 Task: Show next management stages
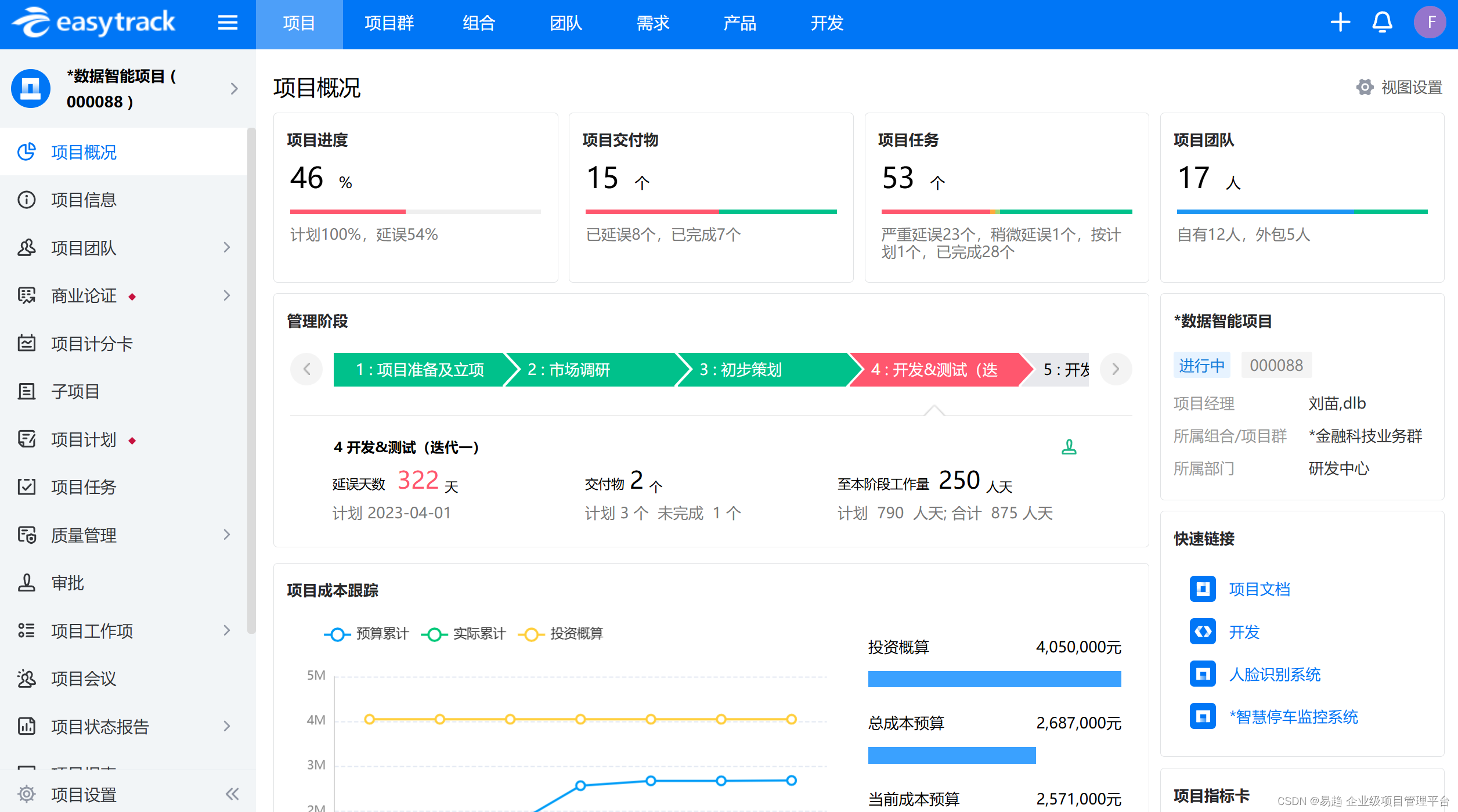1116,369
